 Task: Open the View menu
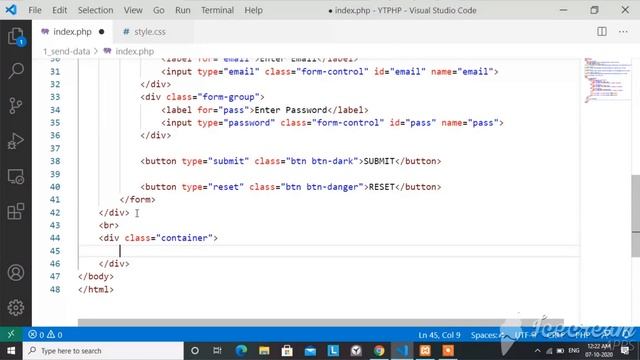point(133,10)
